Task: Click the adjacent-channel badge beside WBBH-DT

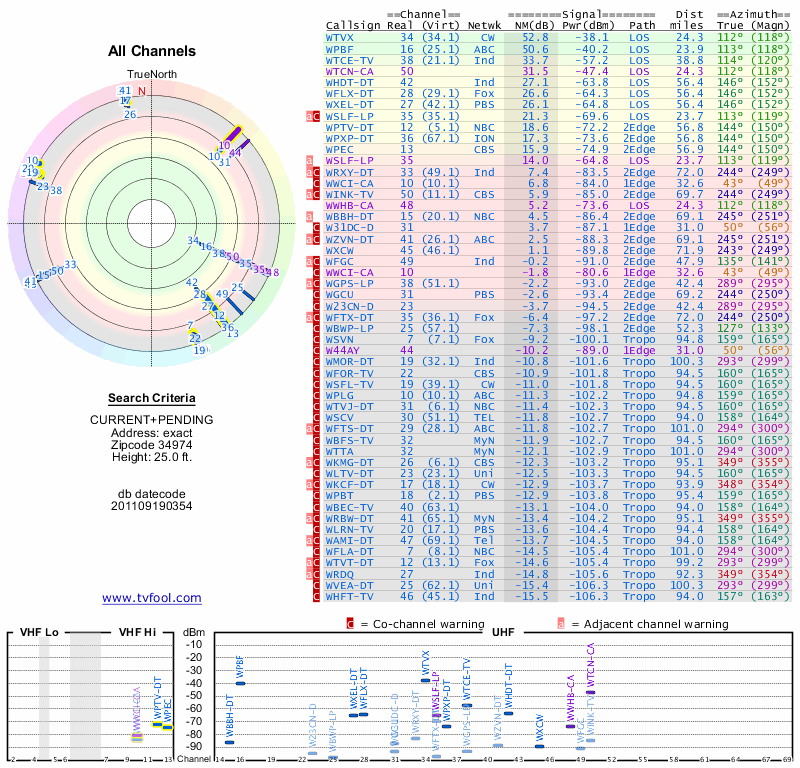Action: tap(309, 216)
